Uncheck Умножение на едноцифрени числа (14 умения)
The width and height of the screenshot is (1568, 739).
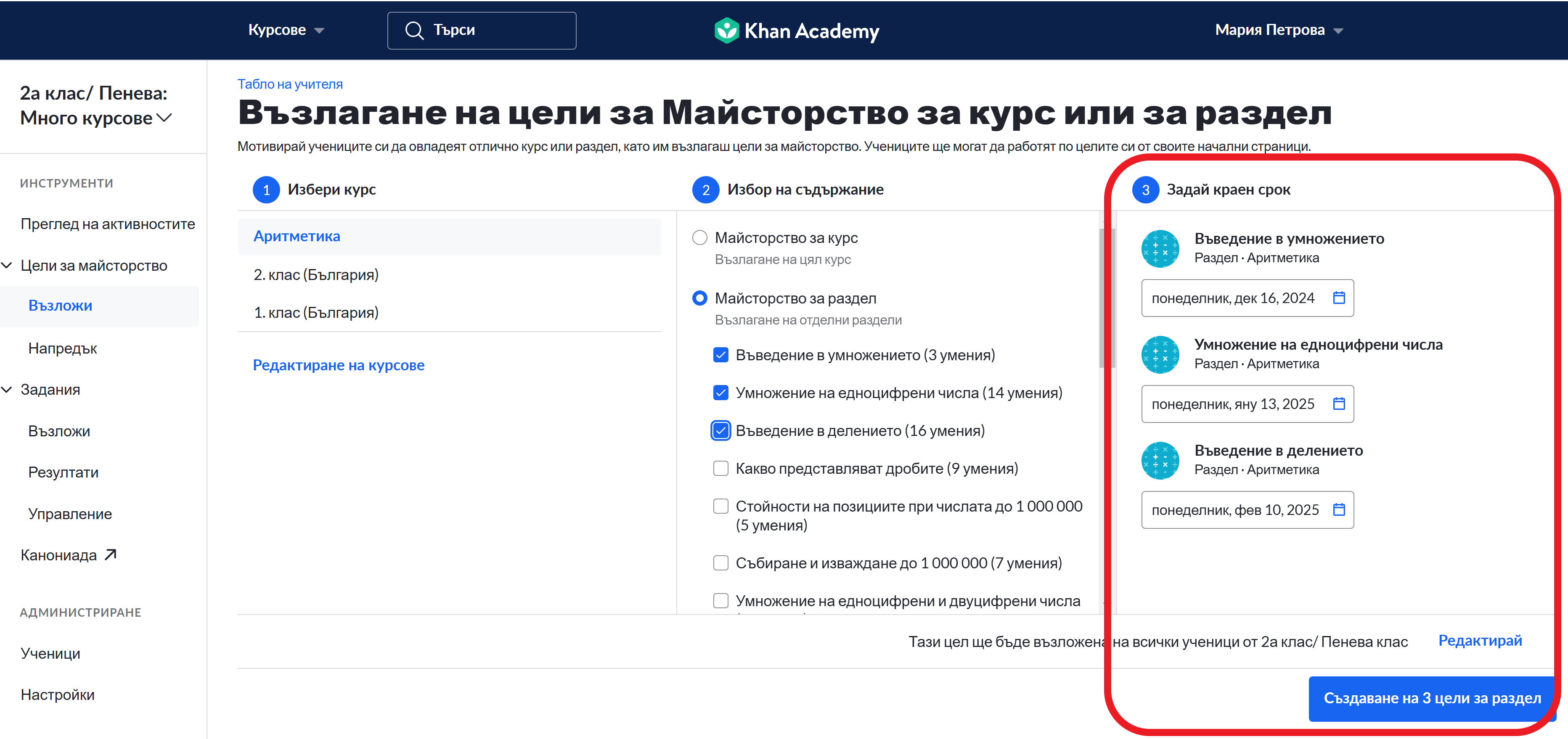(x=720, y=392)
